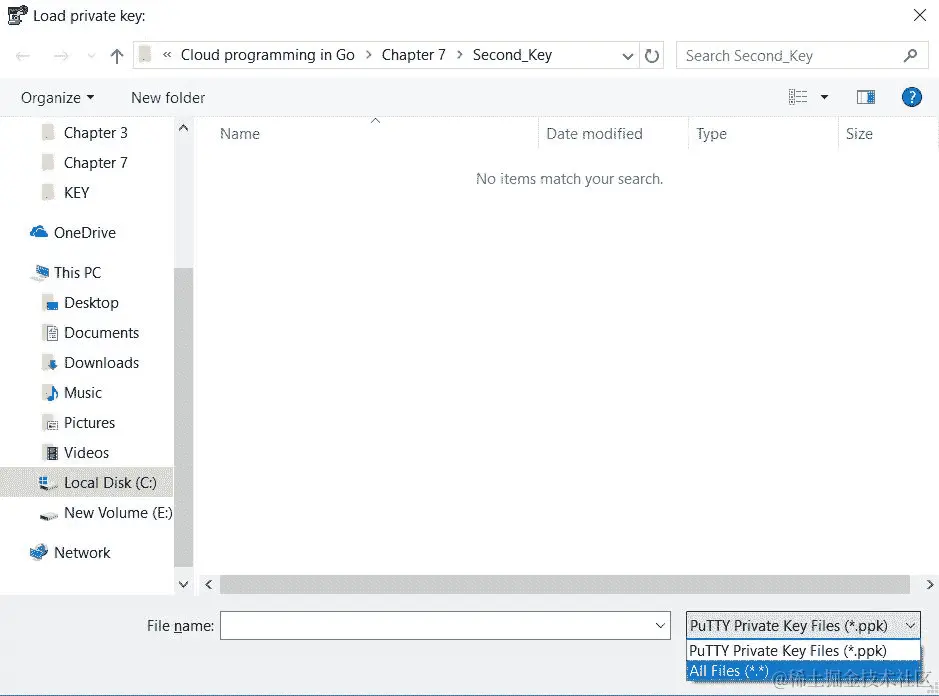Viewport: 939px width, 696px height.
Task: Open the blue Help icon
Action: click(911, 97)
